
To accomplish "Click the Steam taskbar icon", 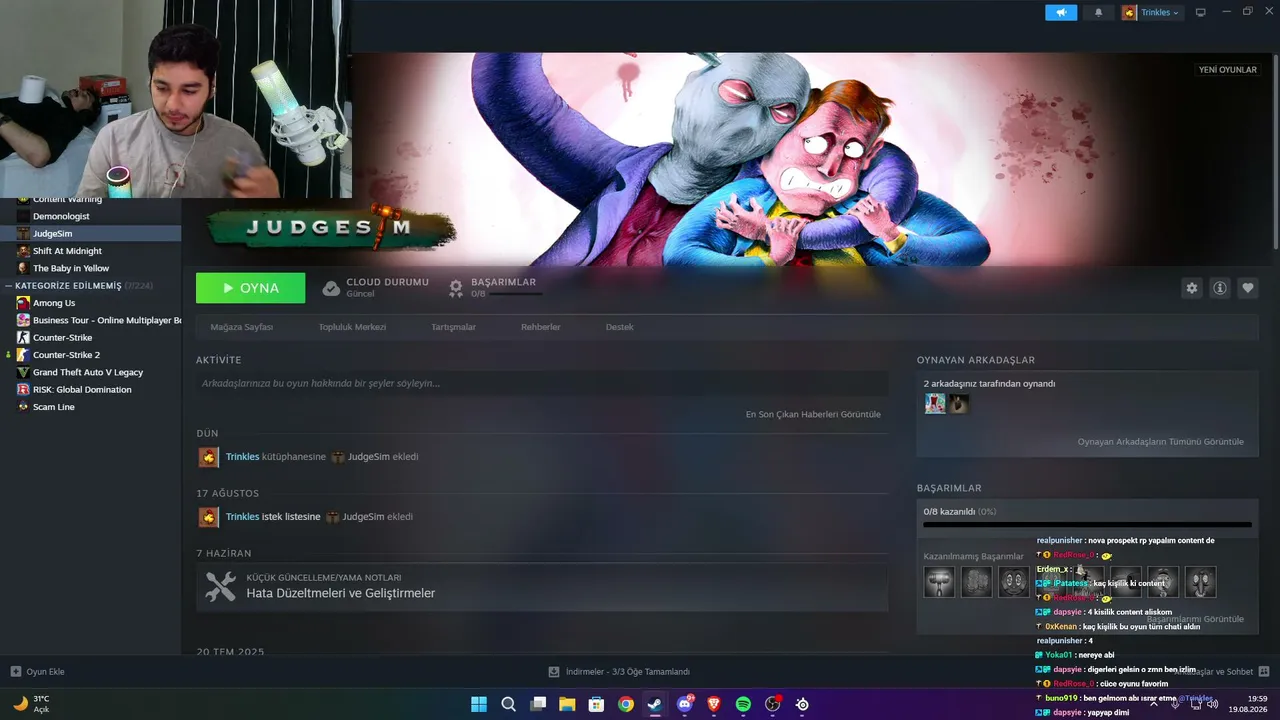I will point(655,704).
